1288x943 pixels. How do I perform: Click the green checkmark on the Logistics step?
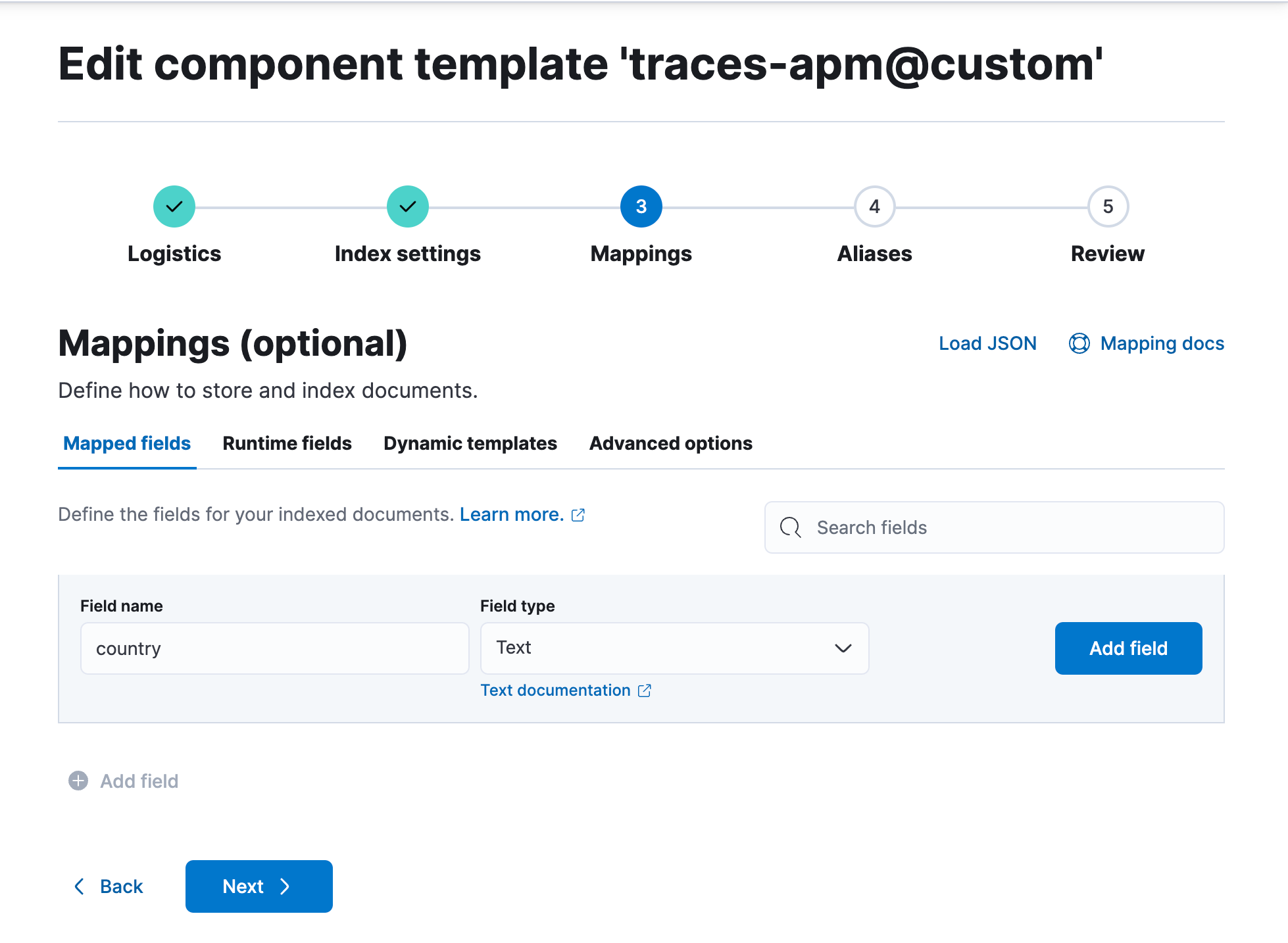(x=174, y=206)
